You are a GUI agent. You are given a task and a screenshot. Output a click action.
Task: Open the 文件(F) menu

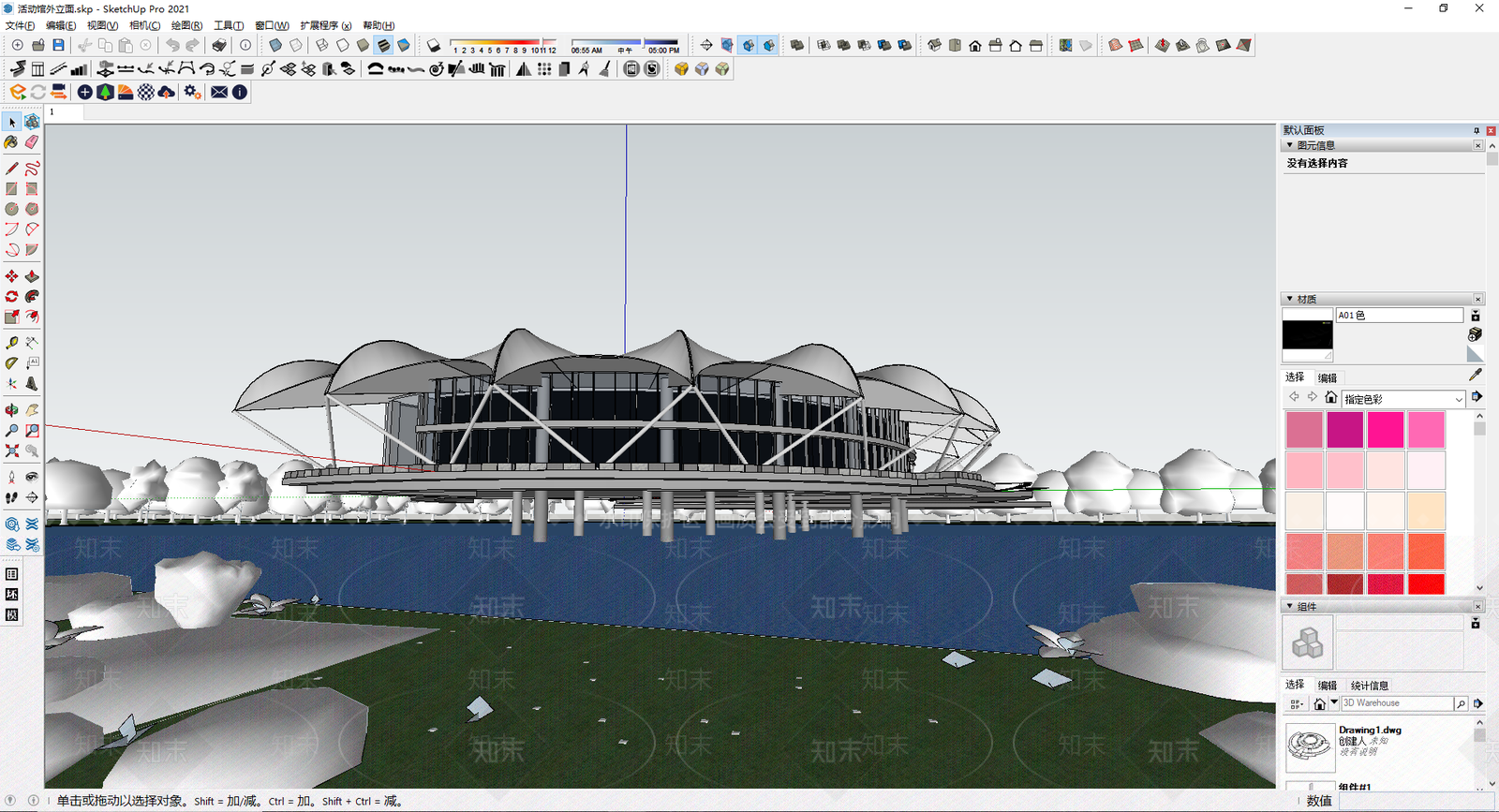pos(20,25)
